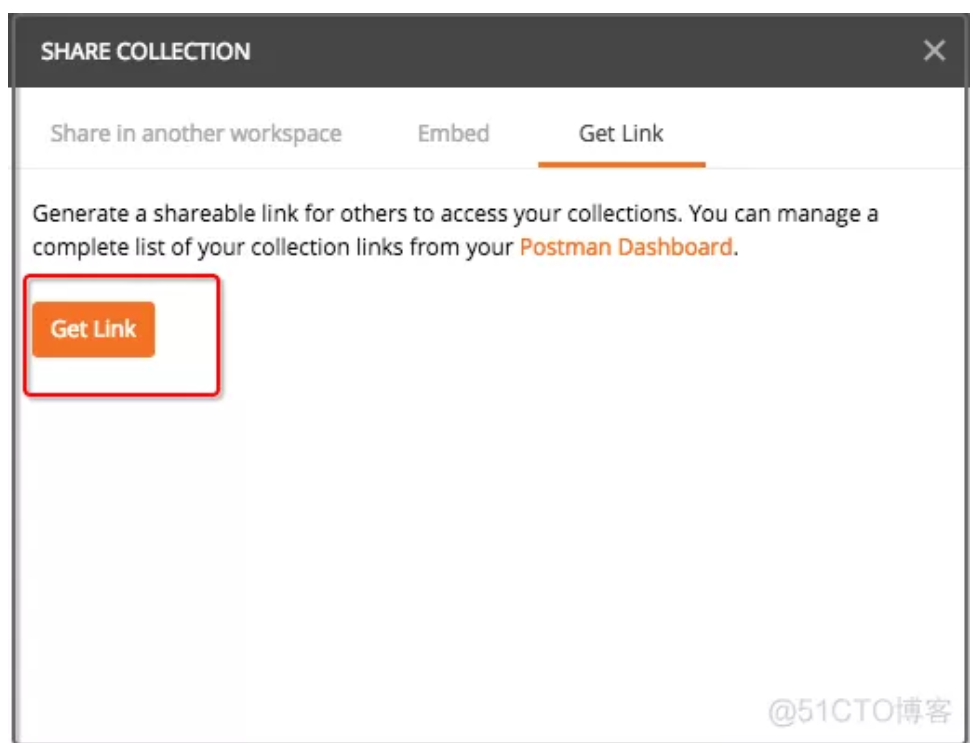
Task: Click the word 'COLLECTION' in the dialog title
Action: 184,51
